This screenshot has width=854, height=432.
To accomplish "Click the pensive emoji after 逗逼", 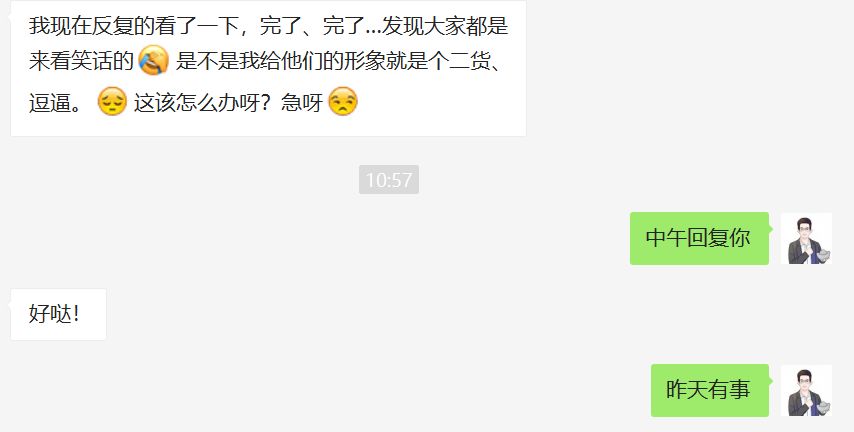I will (x=112, y=101).
